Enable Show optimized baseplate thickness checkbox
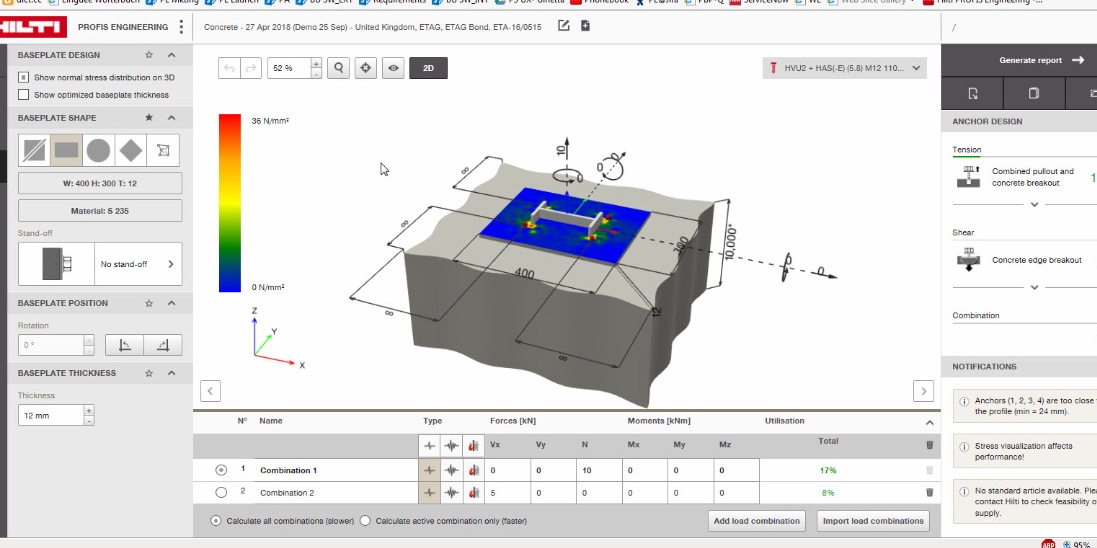Viewport: 1097px width, 548px height. click(x=24, y=95)
